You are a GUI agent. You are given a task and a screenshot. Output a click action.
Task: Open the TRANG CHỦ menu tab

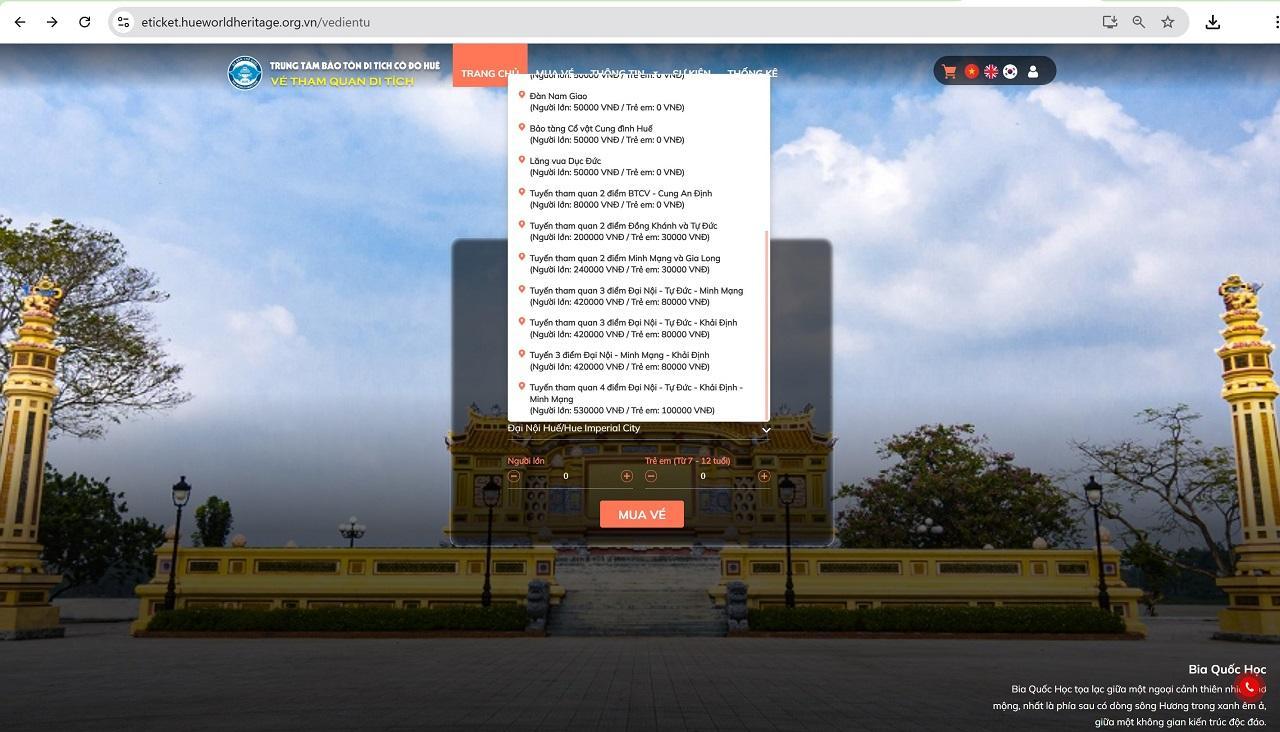click(x=489, y=73)
